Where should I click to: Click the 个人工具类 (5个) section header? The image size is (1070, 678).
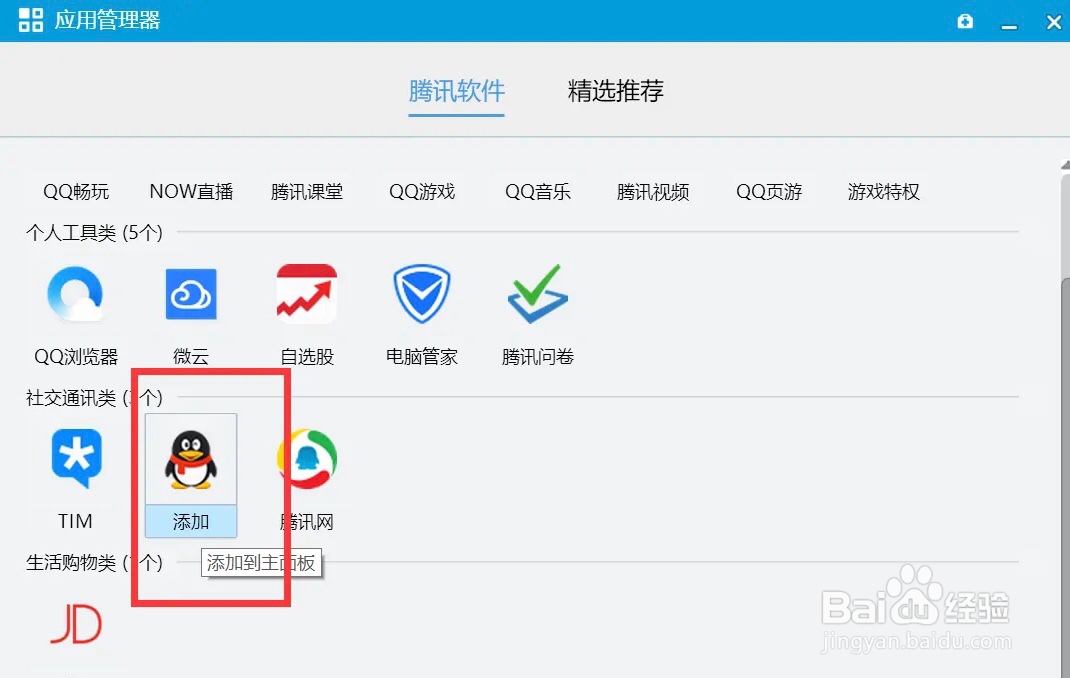tap(94, 233)
